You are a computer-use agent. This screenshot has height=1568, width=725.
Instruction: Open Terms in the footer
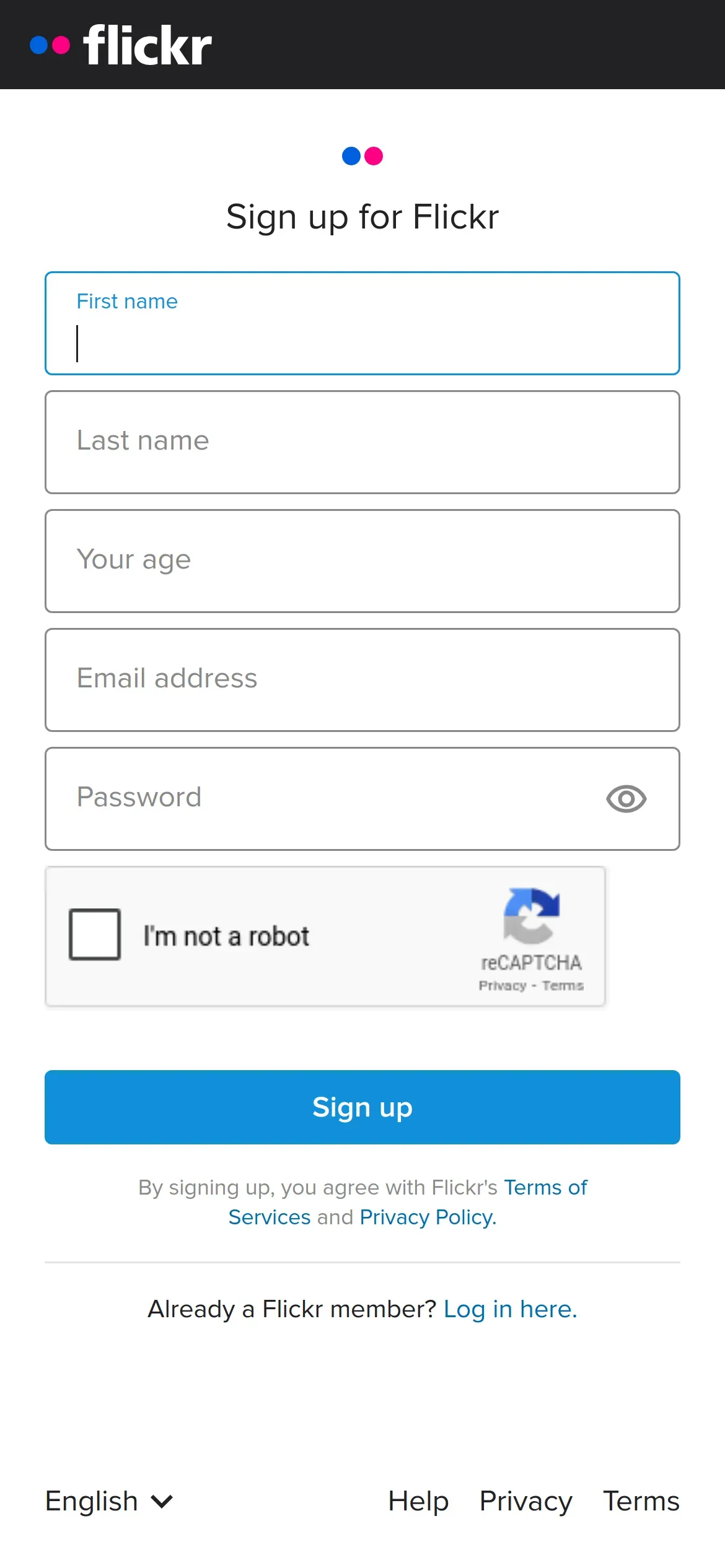[x=641, y=1501]
